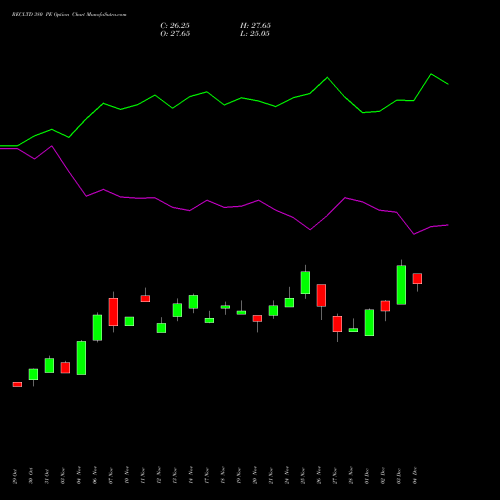Screen dimensions: 500x500
Task: Select the last red candlestick for 04 Dec
Action: (417, 279)
